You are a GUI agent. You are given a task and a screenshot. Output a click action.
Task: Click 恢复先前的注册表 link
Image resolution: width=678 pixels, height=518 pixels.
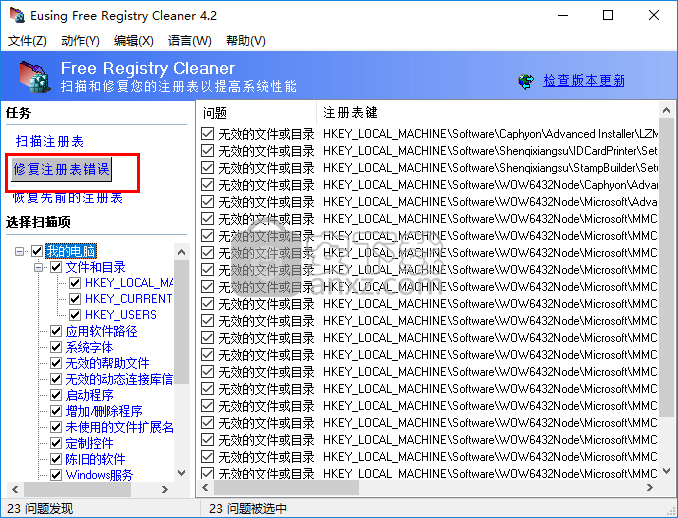pyautogui.click(x=68, y=198)
